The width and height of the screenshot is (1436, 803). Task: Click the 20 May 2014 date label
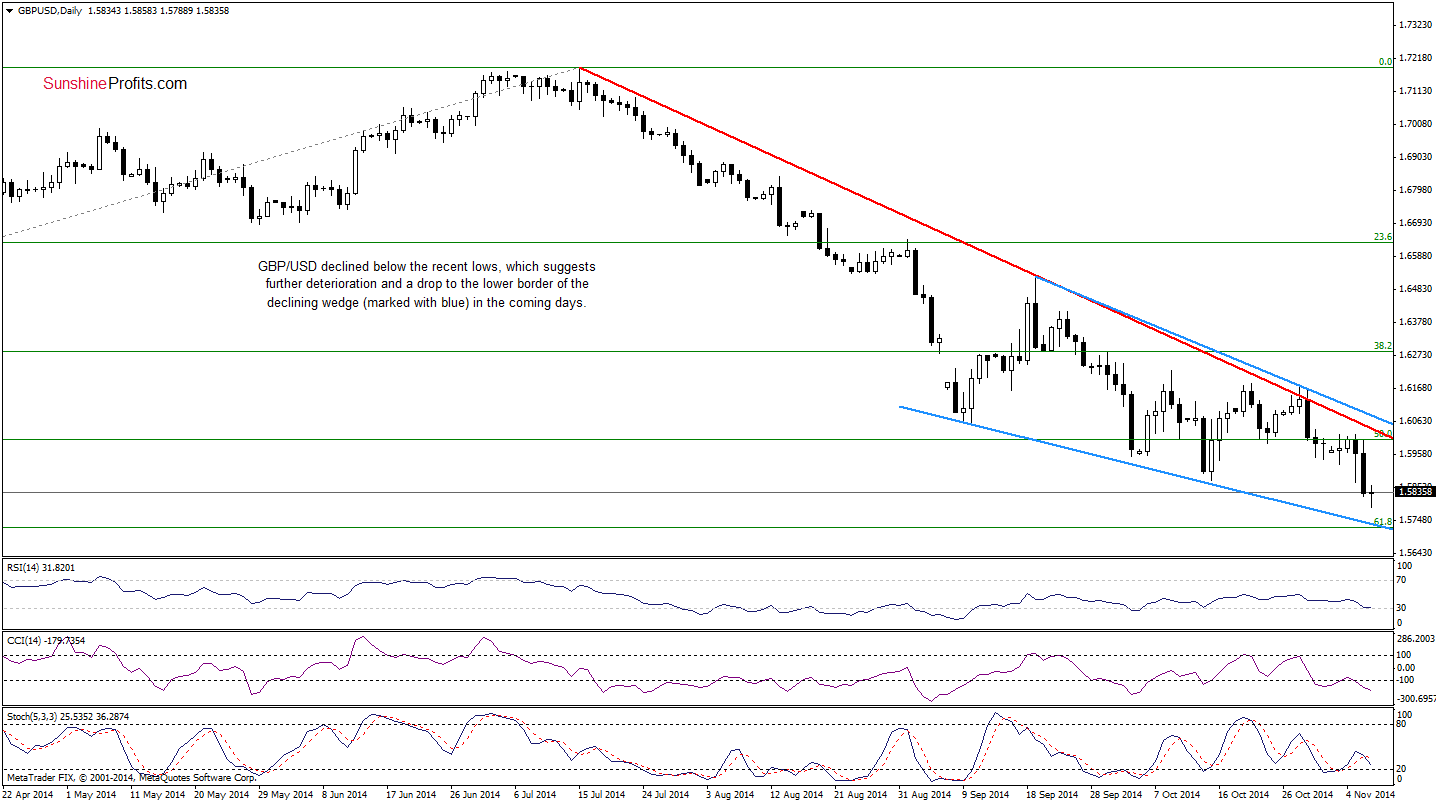pyautogui.click(x=220, y=794)
